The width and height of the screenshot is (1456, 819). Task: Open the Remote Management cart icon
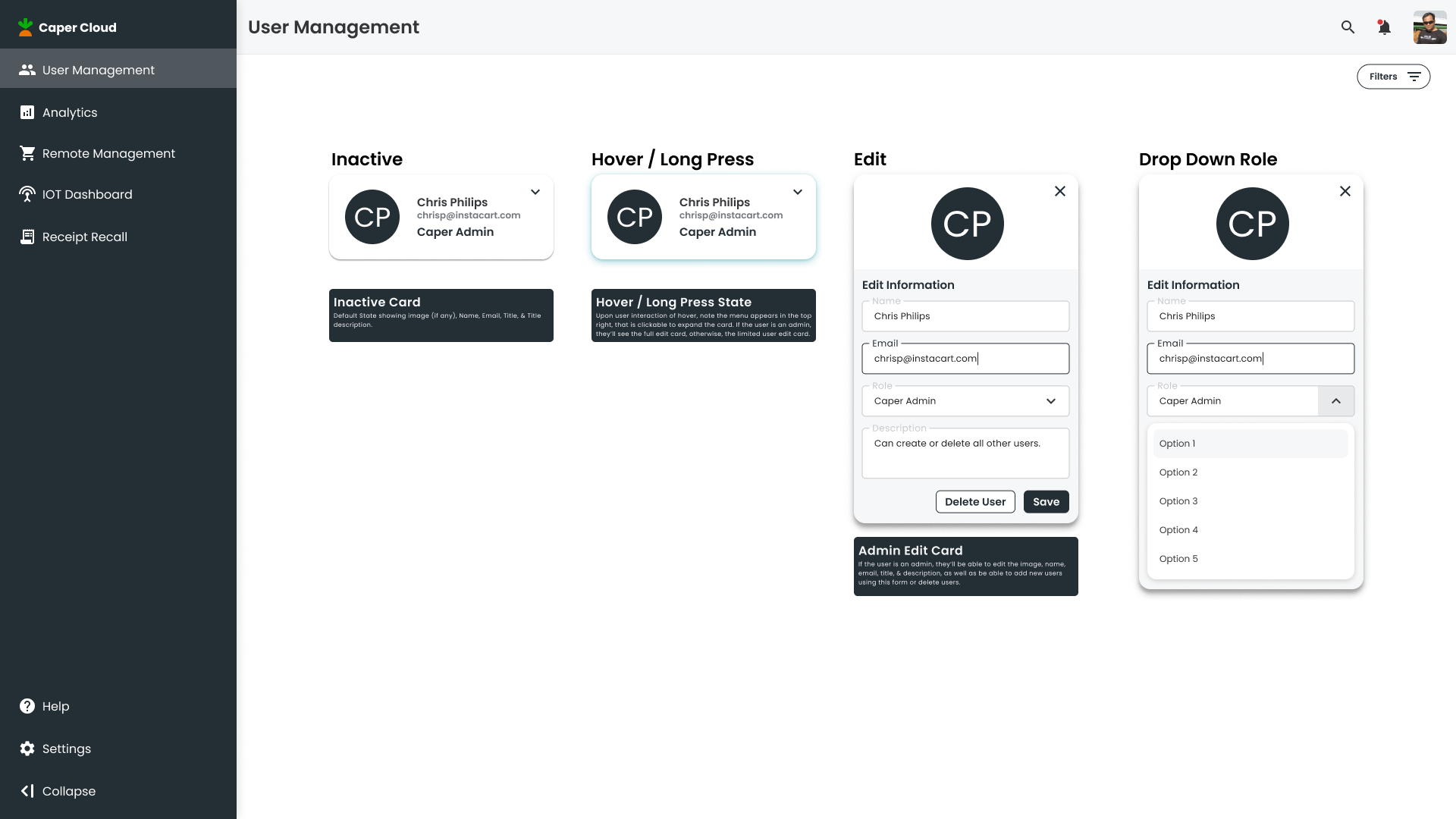pyautogui.click(x=27, y=153)
